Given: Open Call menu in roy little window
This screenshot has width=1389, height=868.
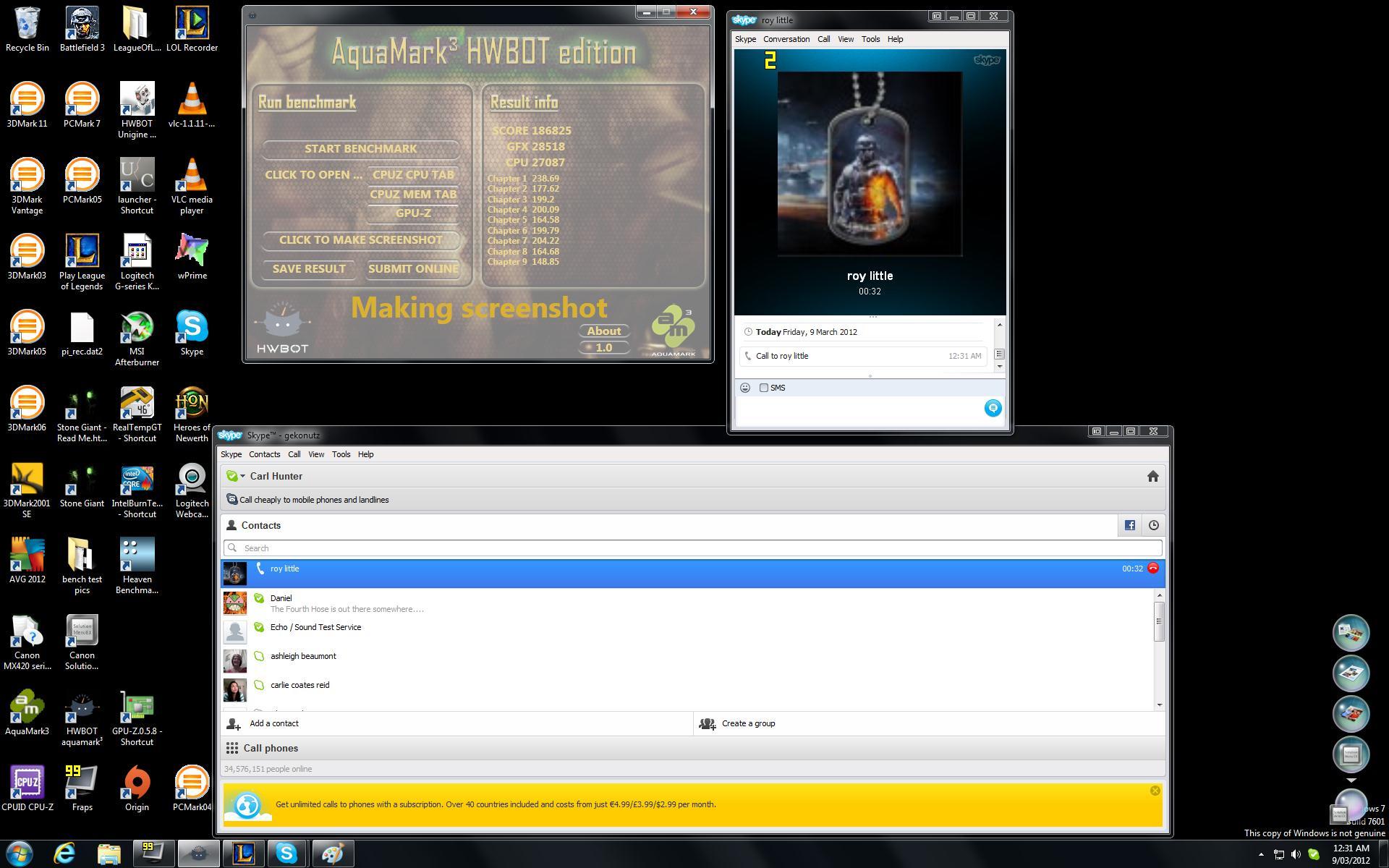Looking at the screenshot, I should tap(823, 39).
